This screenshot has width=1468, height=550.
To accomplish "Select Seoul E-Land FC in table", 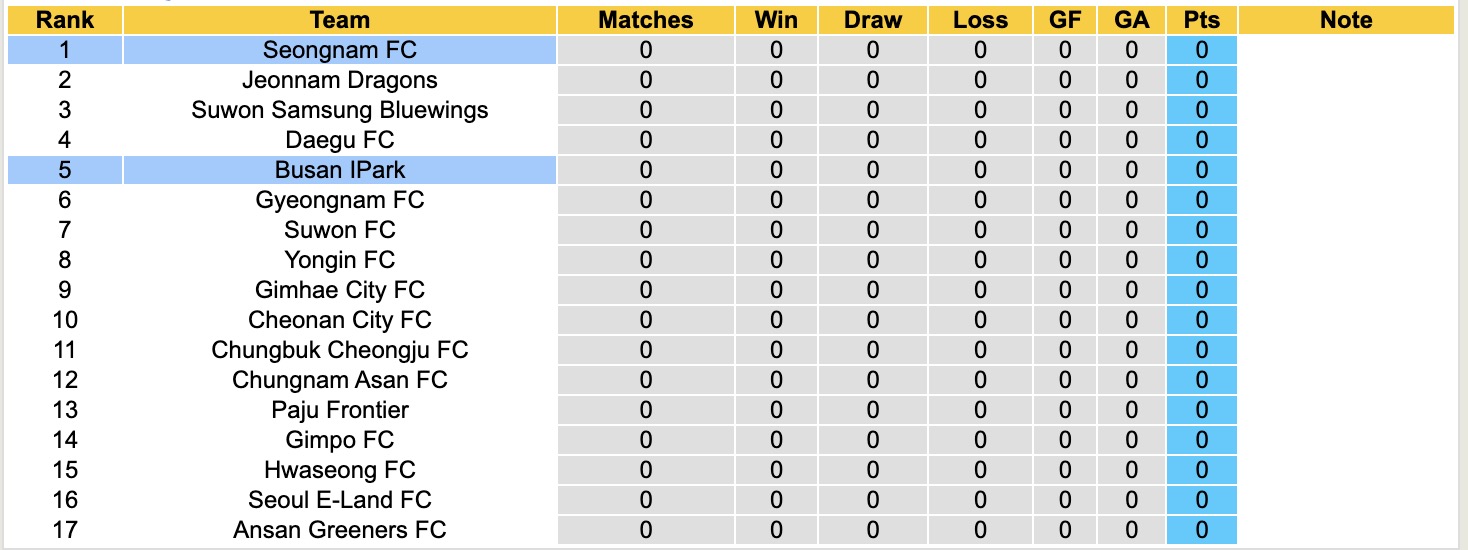I will 340,500.
